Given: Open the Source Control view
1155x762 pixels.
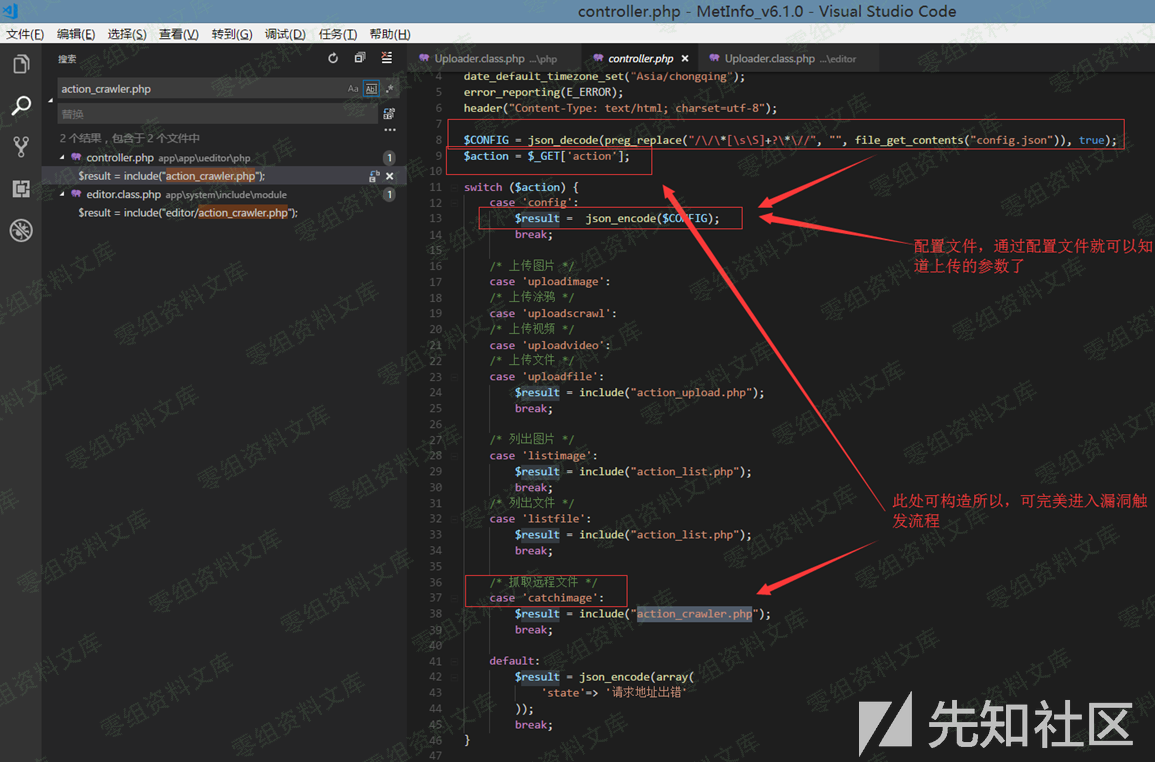Looking at the screenshot, I should click(x=20, y=147).
